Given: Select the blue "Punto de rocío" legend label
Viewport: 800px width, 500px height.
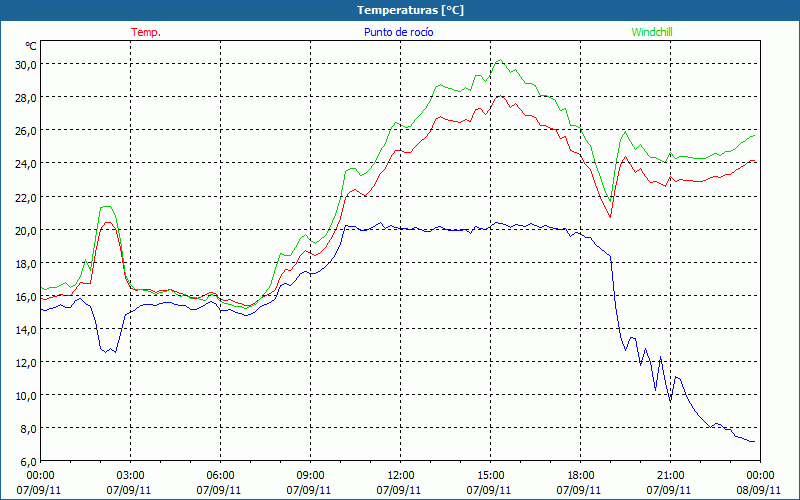Looking at the screenshot, I should coord(398,32).
